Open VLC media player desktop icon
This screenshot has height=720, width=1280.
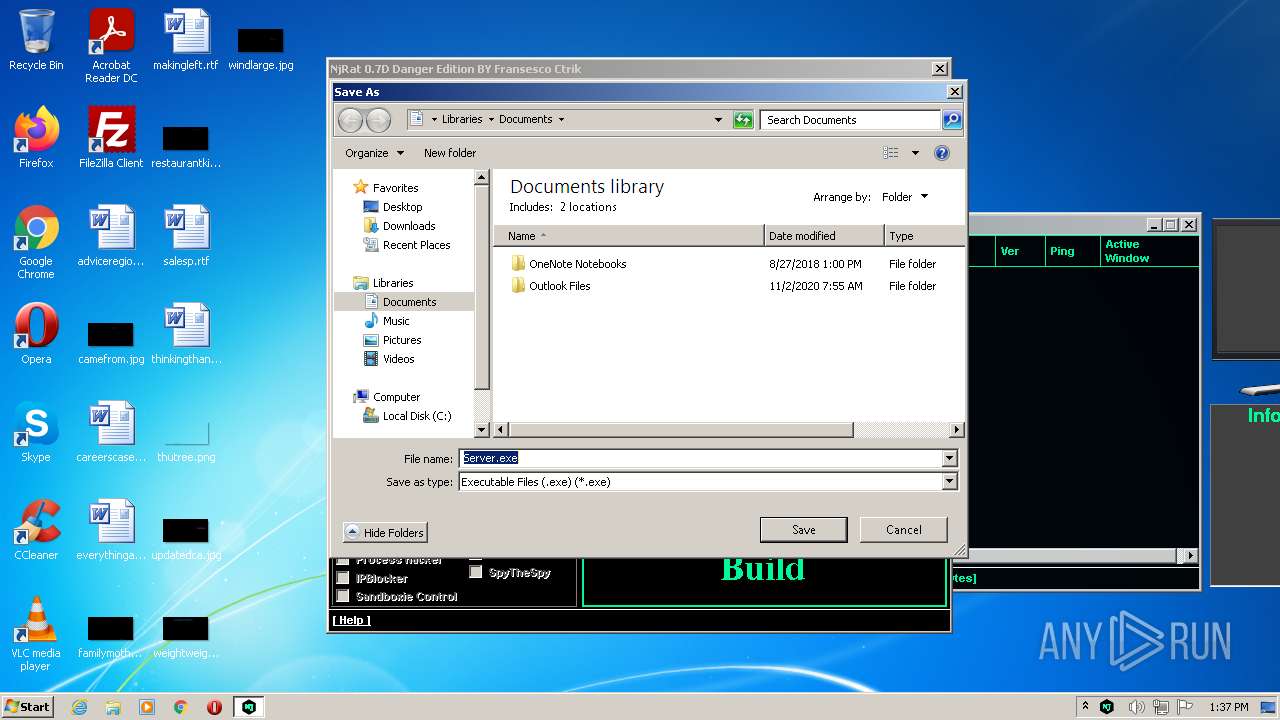tap(36, 634)
